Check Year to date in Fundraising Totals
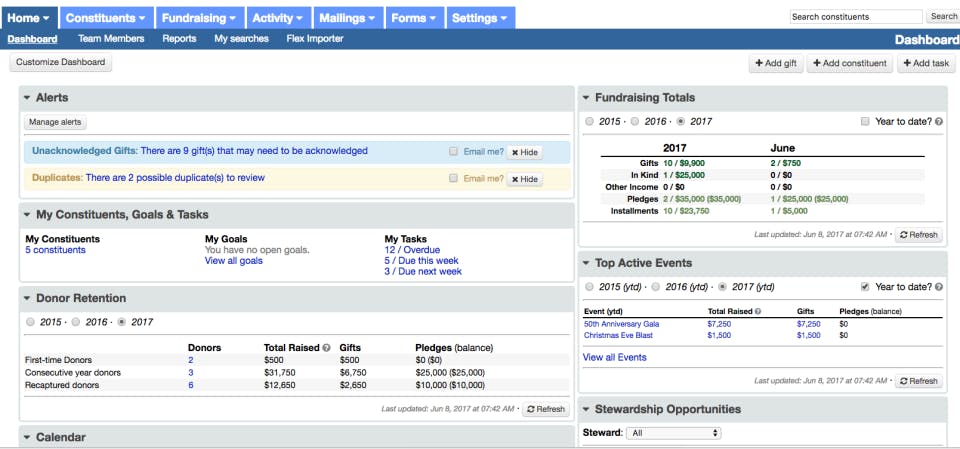The image size is (960, 449). point(865,121)
